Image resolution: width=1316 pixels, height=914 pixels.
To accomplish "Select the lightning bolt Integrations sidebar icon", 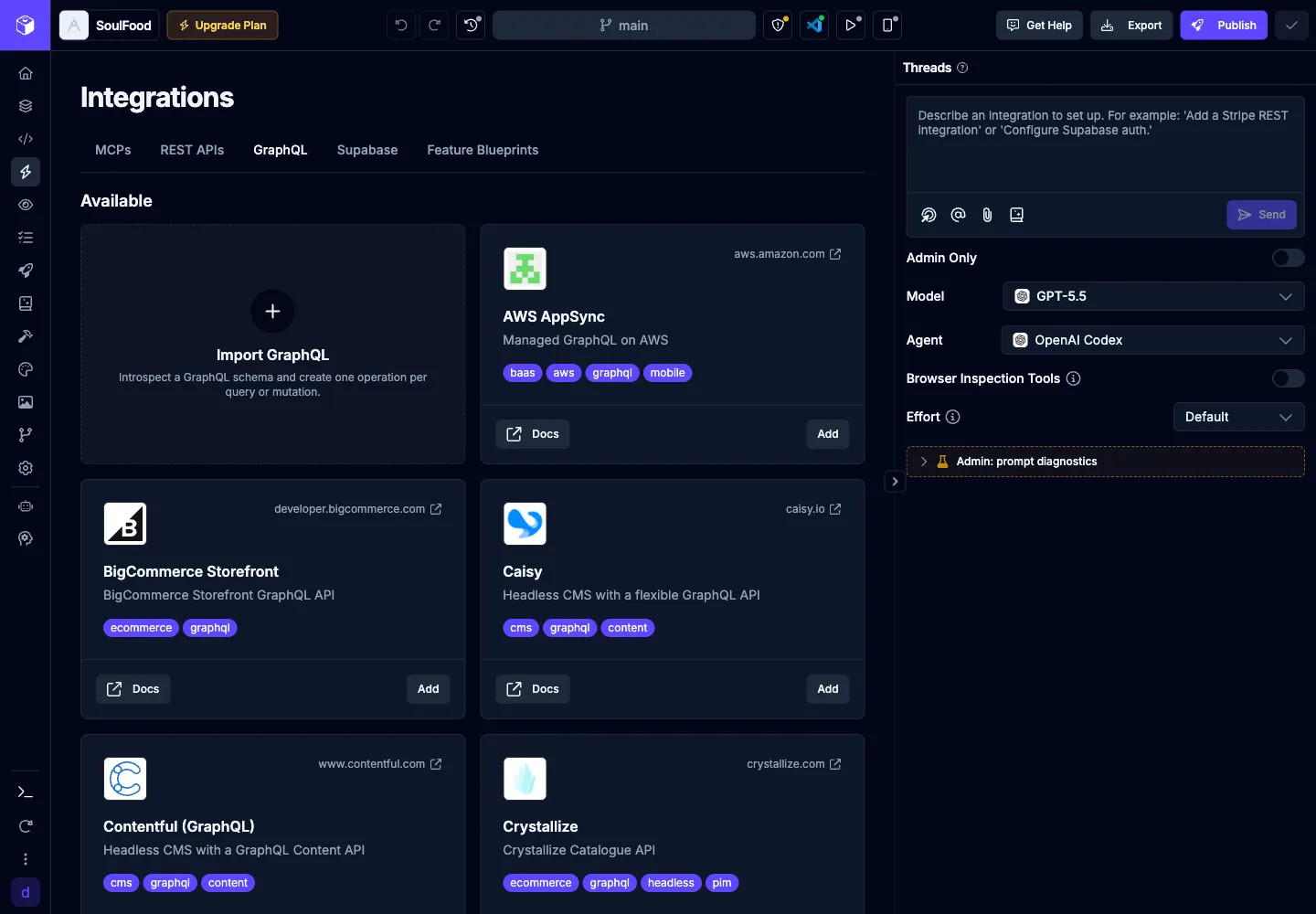I will coord(26,172).
